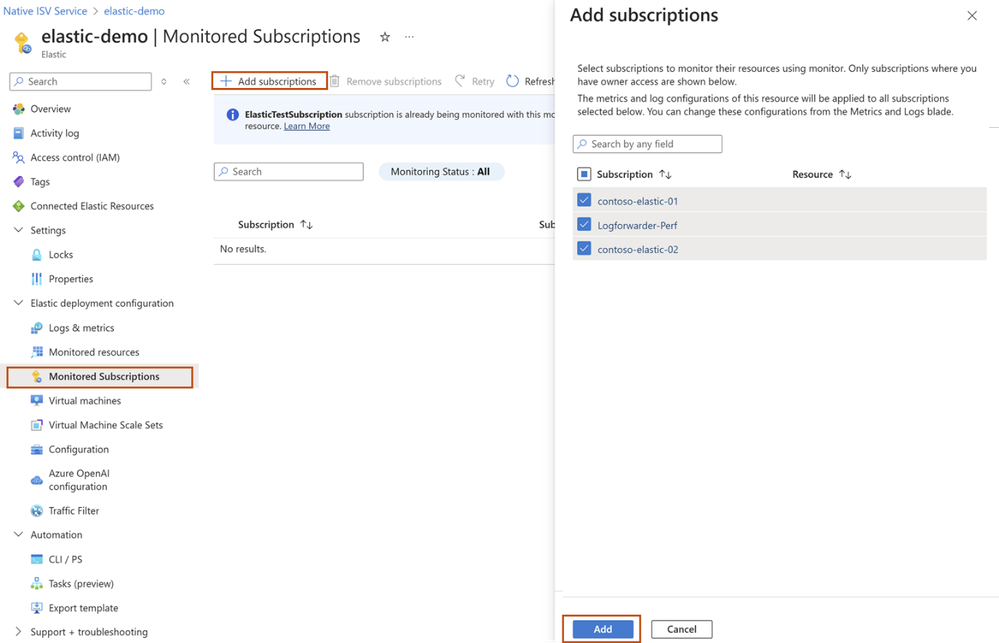
Task: Open the Monitored resources menu item
Action: pos(94,352)
